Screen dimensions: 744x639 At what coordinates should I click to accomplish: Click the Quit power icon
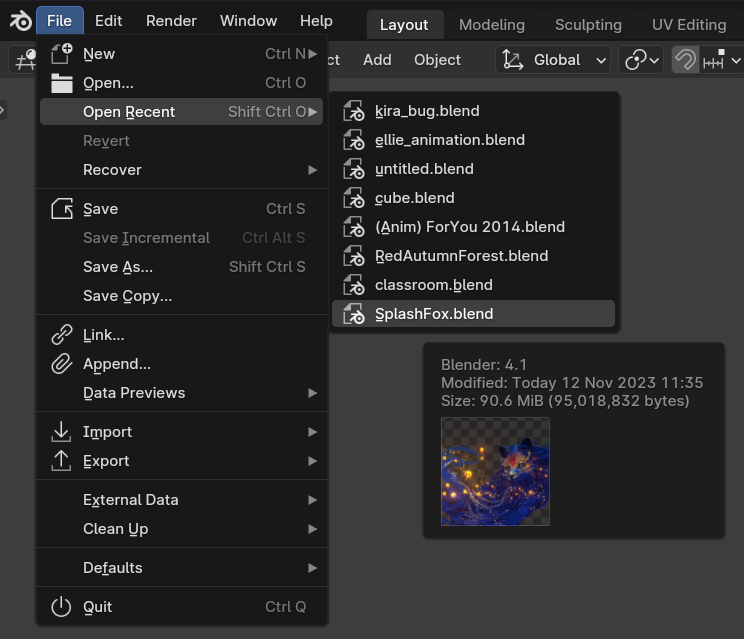pos(61,607)
